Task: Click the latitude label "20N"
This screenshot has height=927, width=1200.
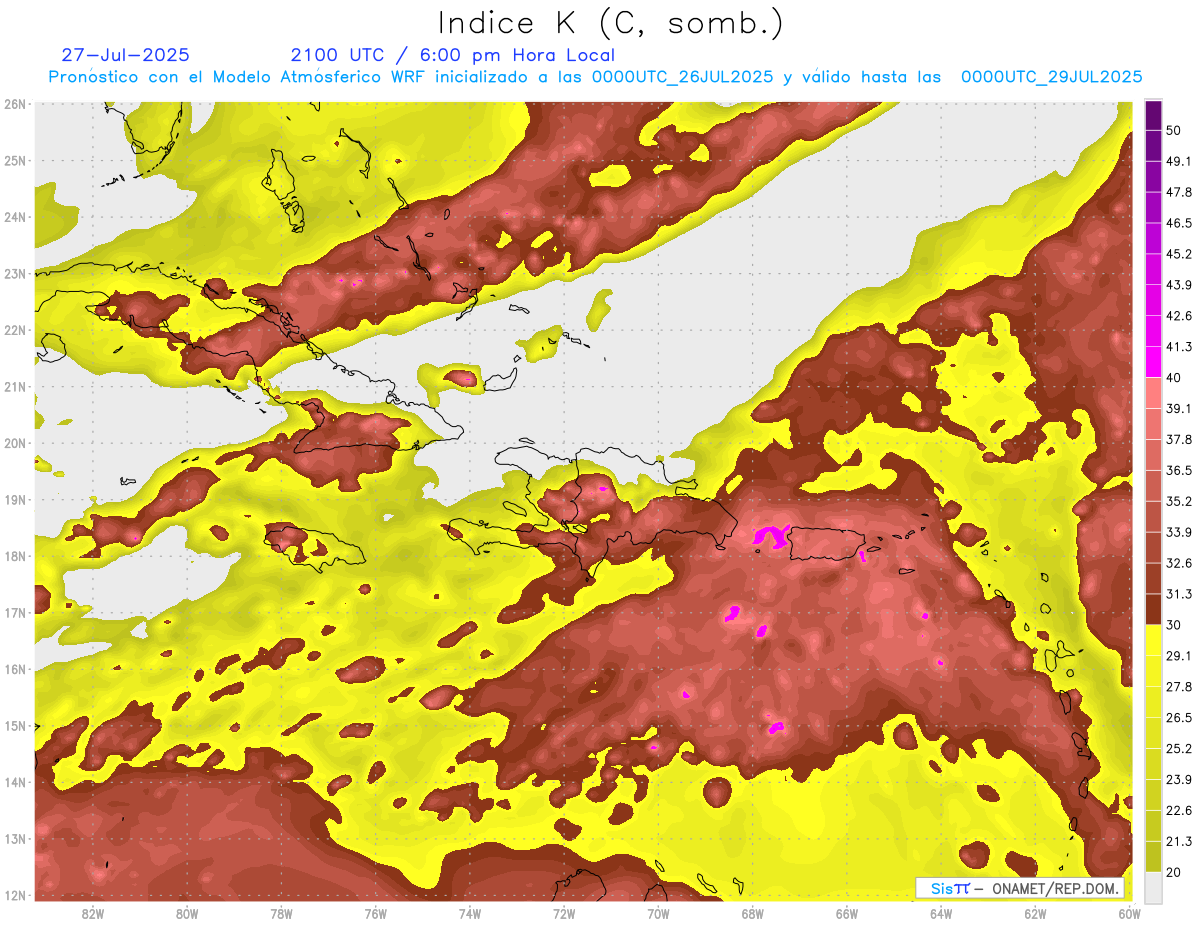Action: point(15,443)
